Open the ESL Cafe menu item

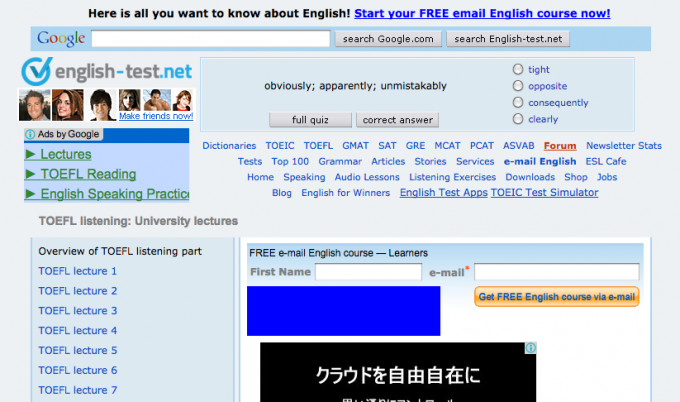click(606, 161)
